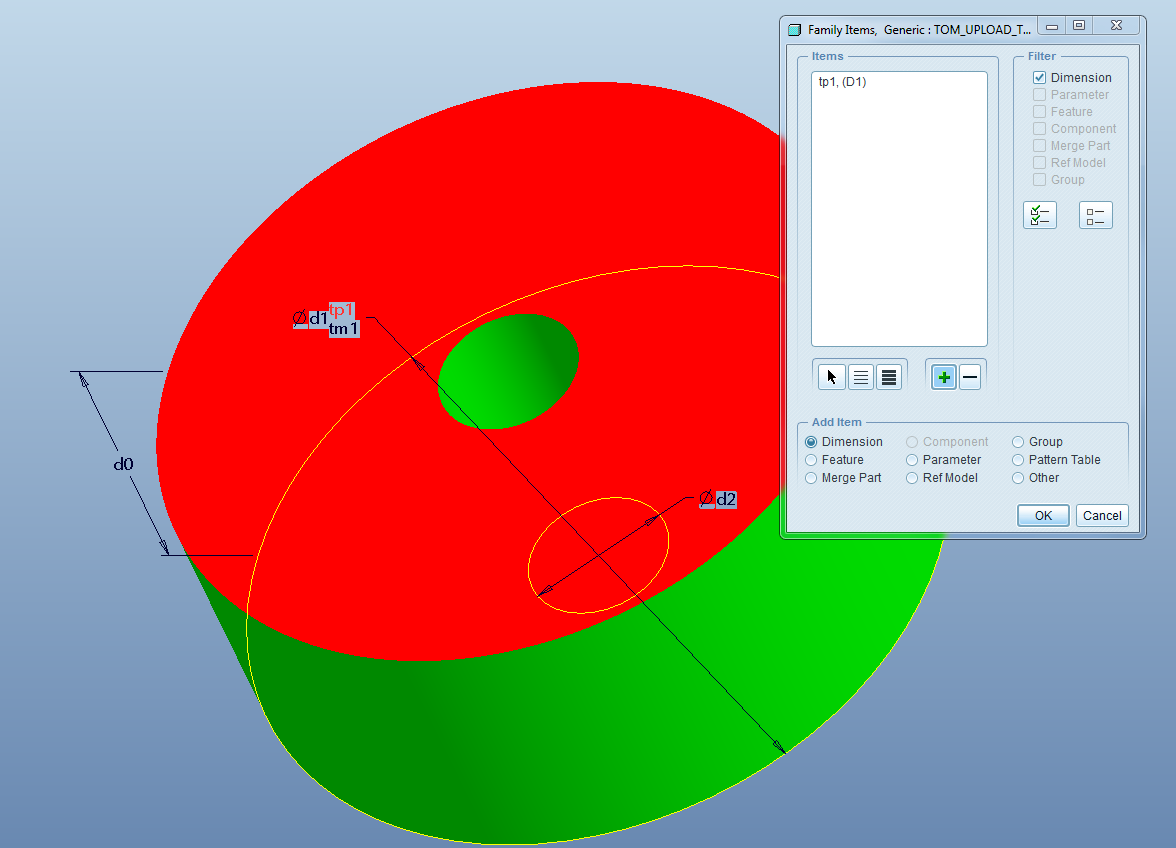The image size is (1176, 848).
Task: Click the d2 diameter dimension label
Action: [x=718, y=499]
